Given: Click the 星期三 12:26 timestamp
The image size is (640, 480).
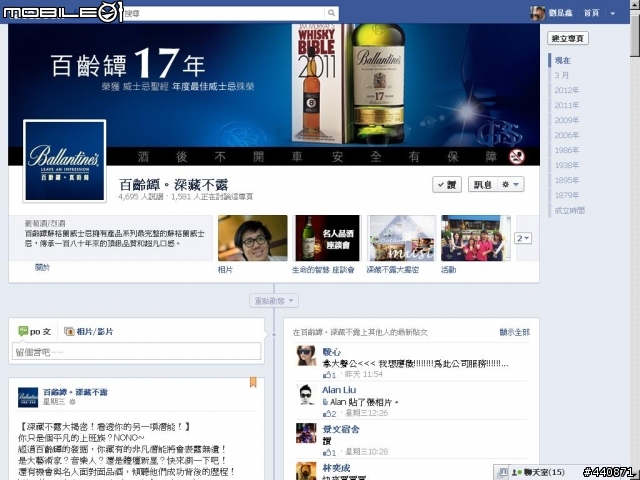Looking at the screenshot, I should [367, 413].
